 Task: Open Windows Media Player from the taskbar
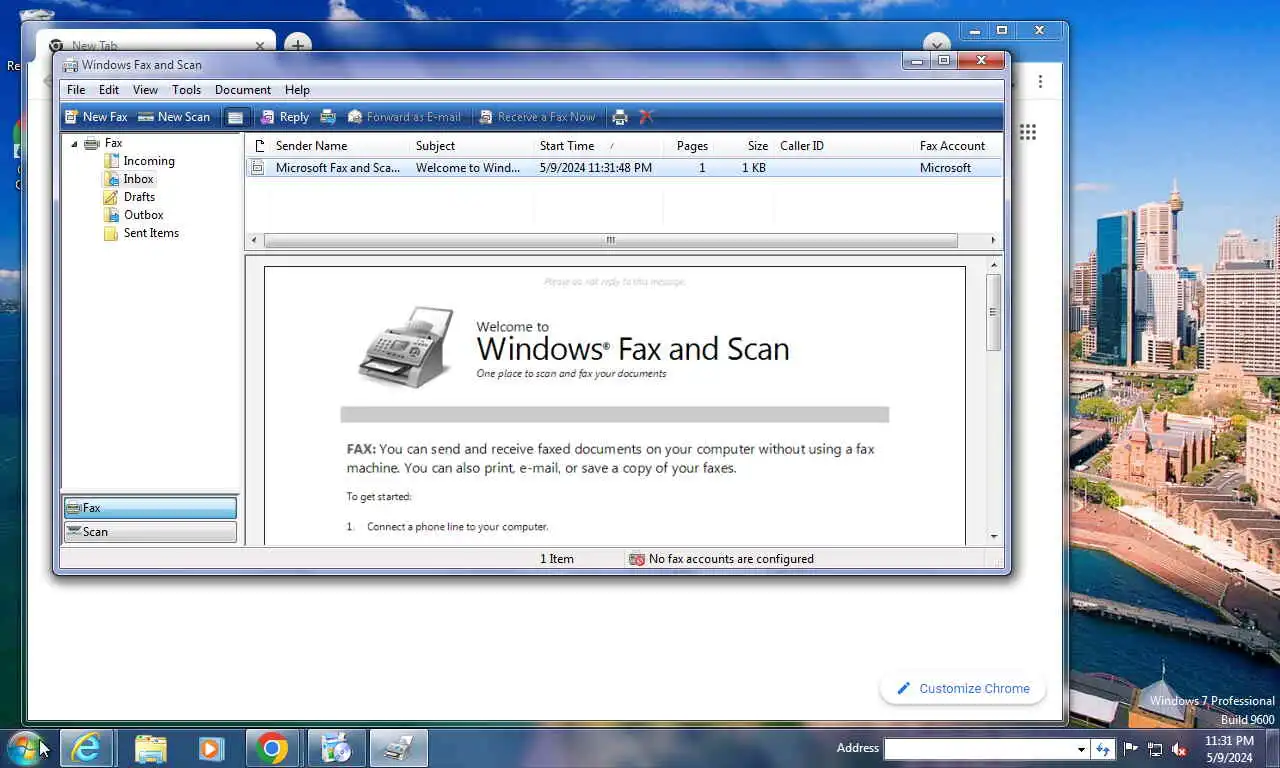click(x=211, y=748)
